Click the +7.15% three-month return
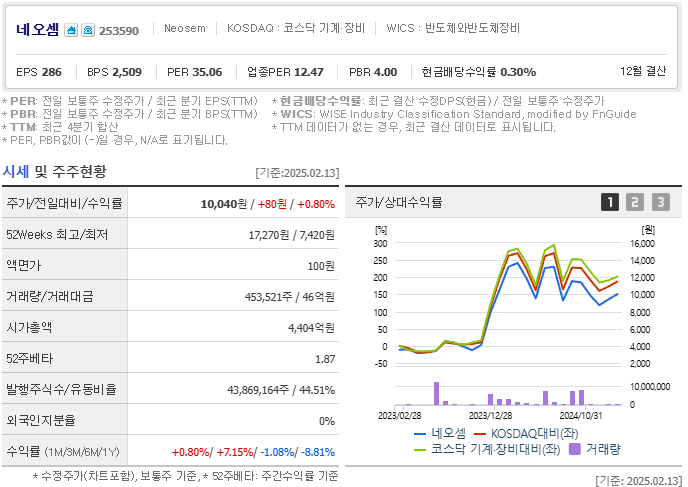688x487 pixels. (235, 452)
